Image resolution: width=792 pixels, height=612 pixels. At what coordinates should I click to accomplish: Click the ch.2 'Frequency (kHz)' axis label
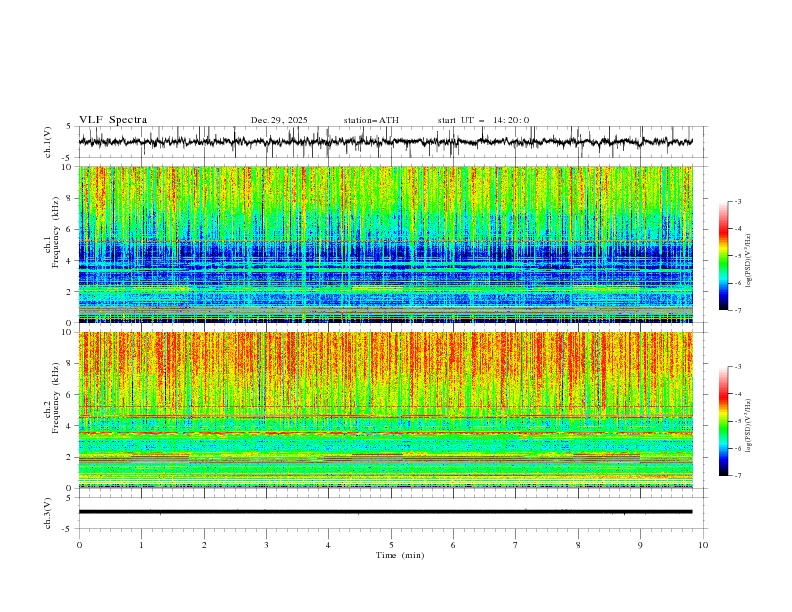coord(56,397)
